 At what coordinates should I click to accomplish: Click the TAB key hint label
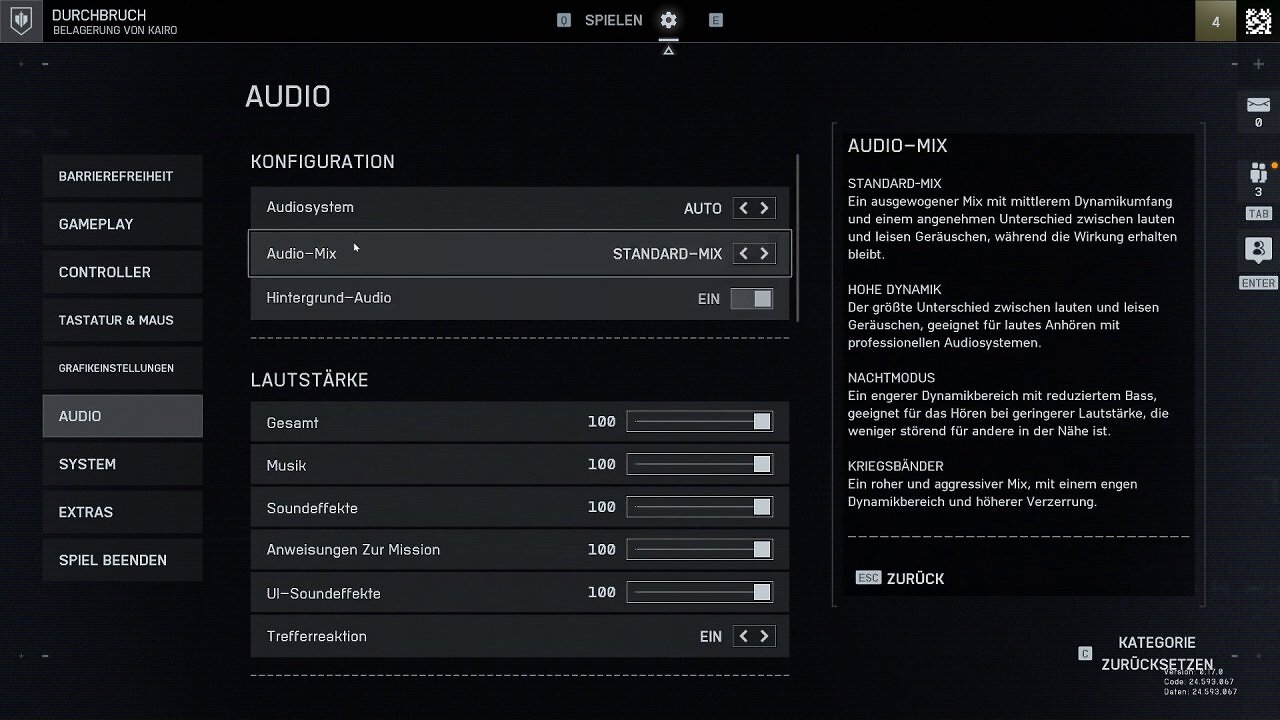click(1258, 214)
